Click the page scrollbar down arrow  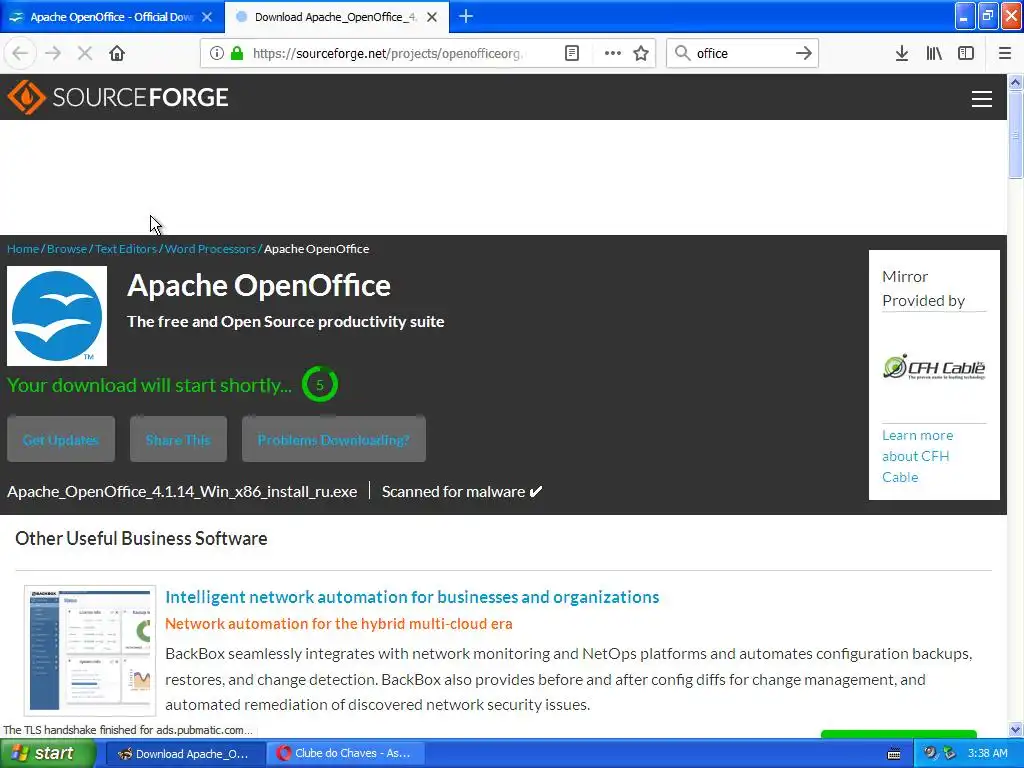tap(1016, 729)
